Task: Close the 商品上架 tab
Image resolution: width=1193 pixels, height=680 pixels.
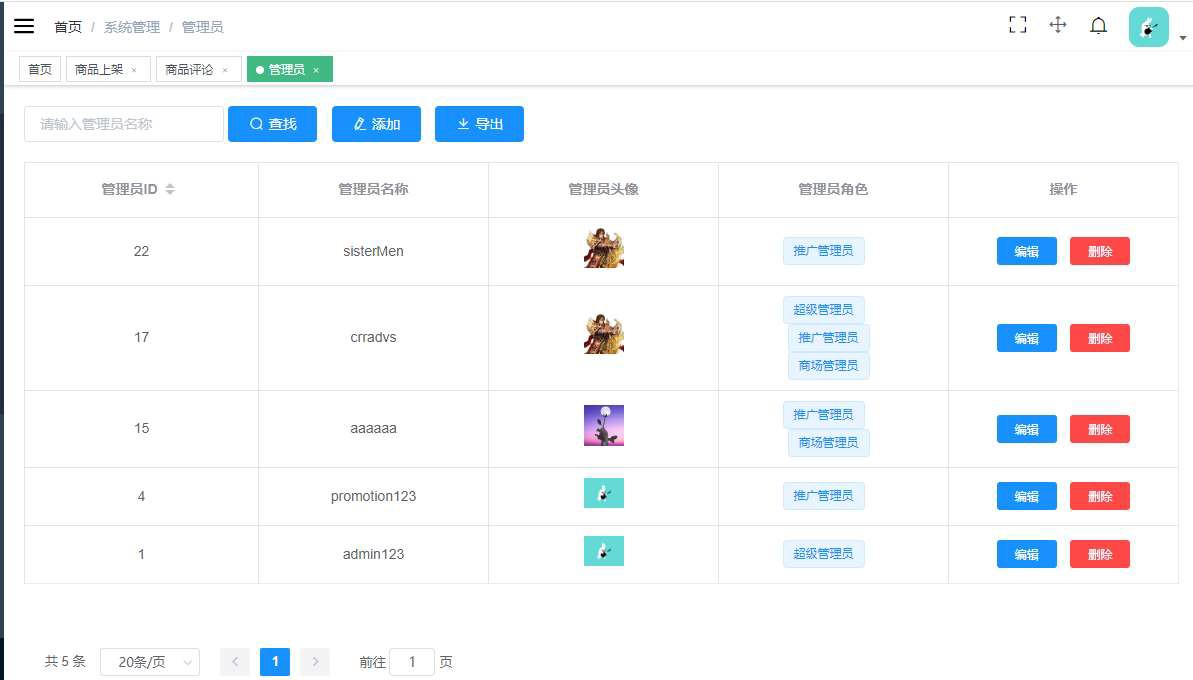Action: pyautogui.click(x=134, y=70)
